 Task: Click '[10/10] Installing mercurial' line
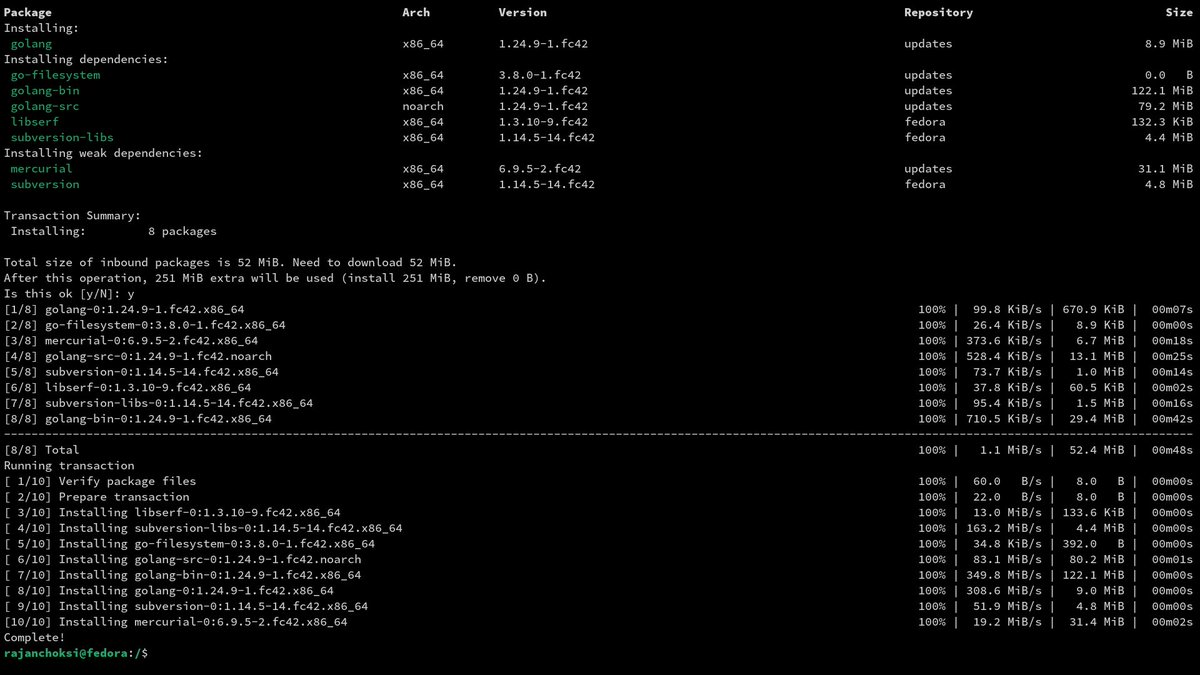pyautogui.click(x=176, y=622)
